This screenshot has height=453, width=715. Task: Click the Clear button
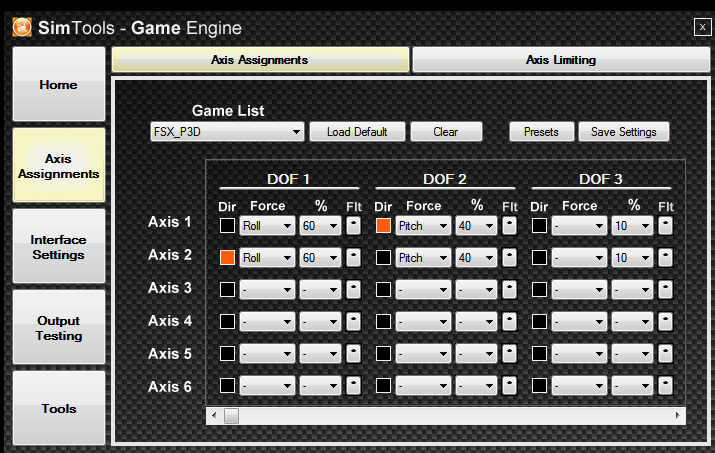pyautogui.click(x=446, y=132)
